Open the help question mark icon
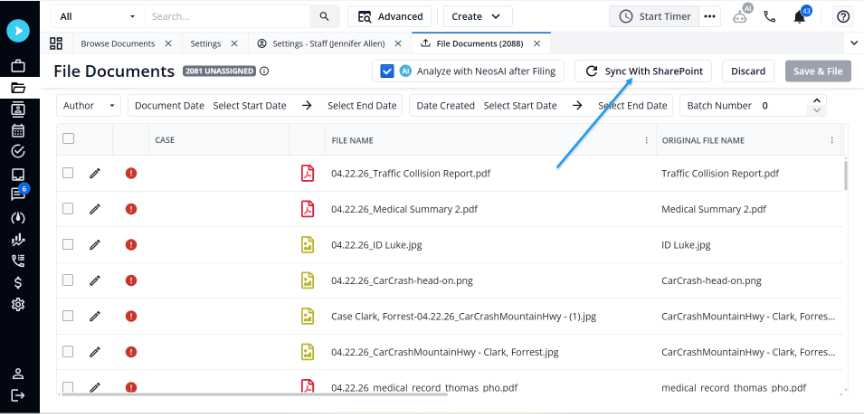Viewport: 864px width, 414px height. pos(843,17)
